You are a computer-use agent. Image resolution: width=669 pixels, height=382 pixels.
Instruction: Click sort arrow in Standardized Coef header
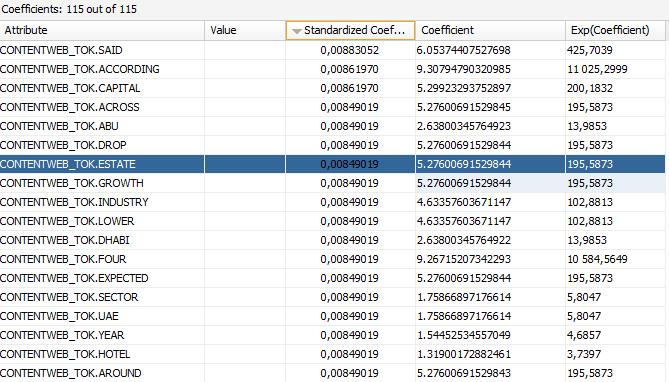[x=297, y=31]
